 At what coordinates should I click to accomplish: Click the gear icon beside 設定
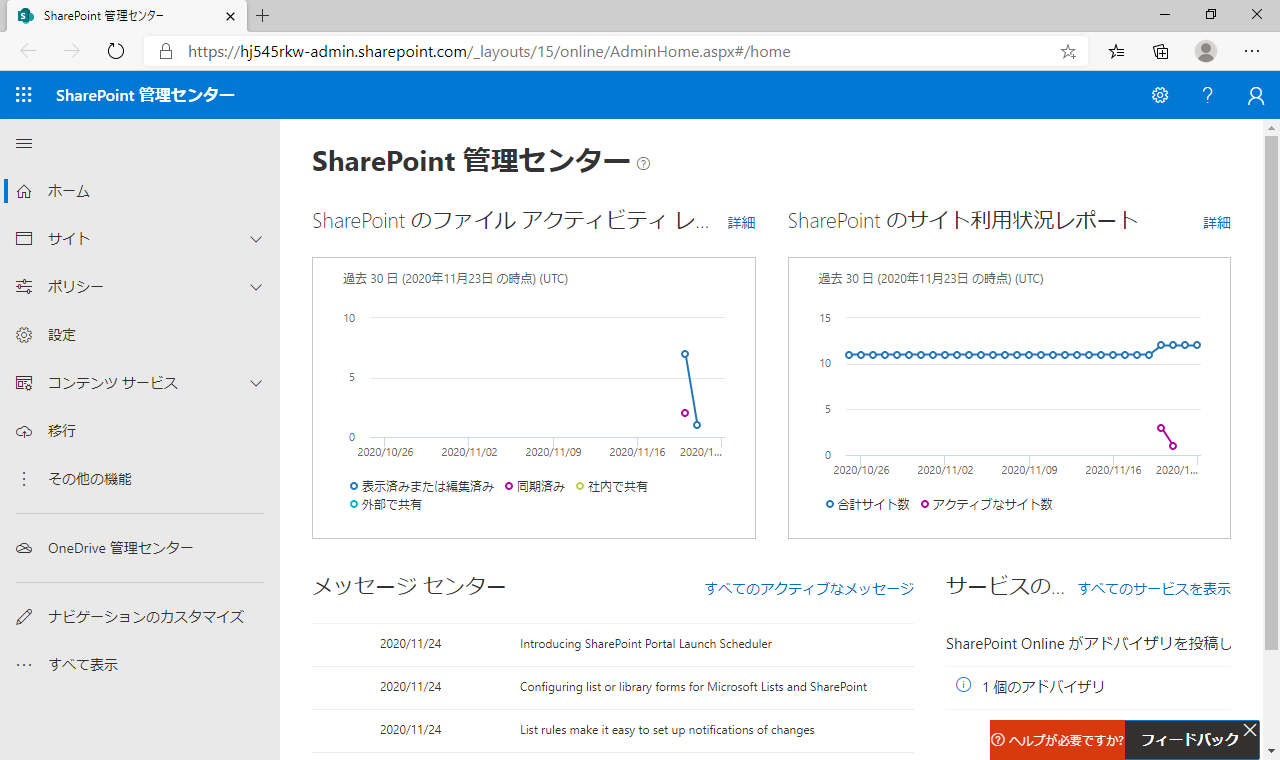click(x=25, y=335)
